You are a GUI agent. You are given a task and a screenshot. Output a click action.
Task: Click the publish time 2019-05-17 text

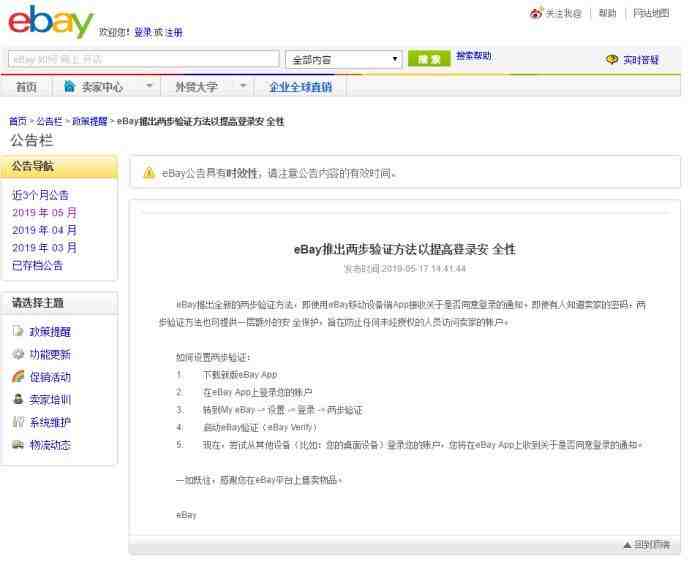405,268
